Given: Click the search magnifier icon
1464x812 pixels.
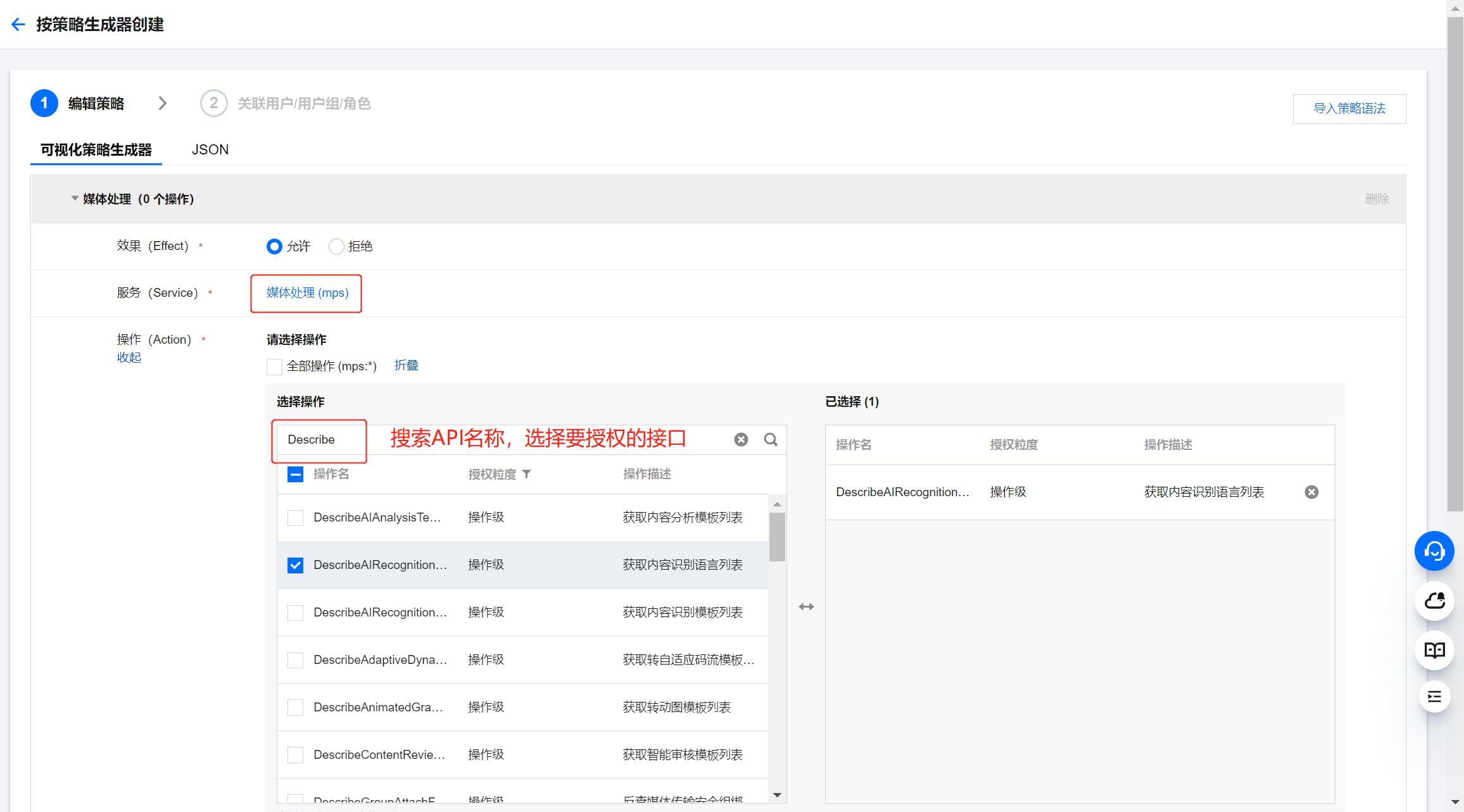Looking at the screenshot, I should (x=771, y=439).
